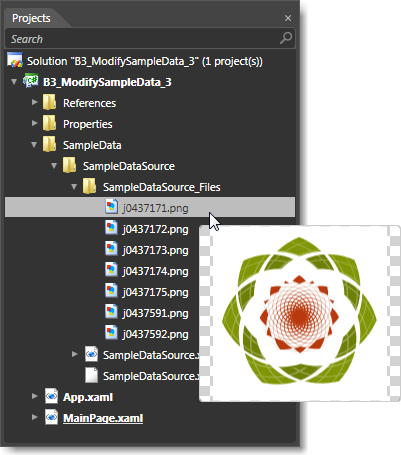
Task: Select the Solution "B3_ModifySampleData_3" row text
Action: point(145,61)
